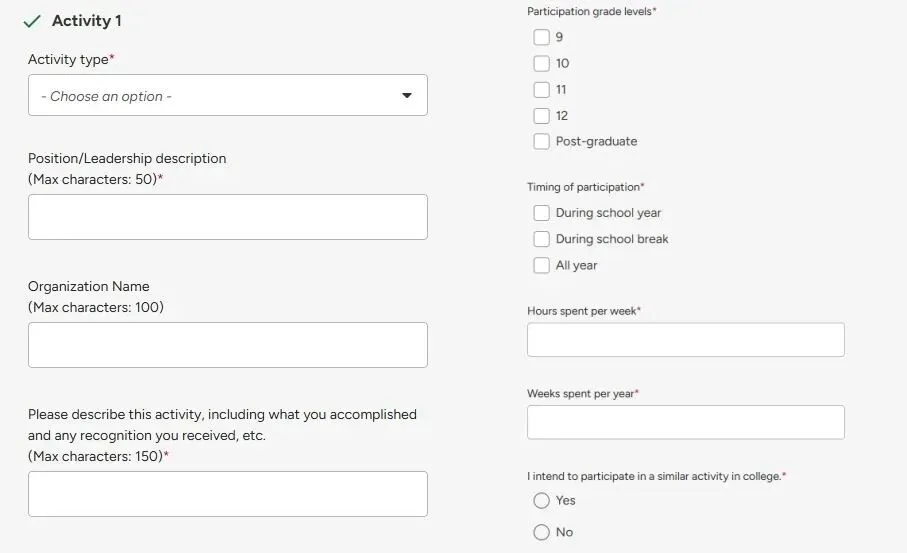Focus the activity description text box
The width and height of the screenshot is (907, 553).
227,494
